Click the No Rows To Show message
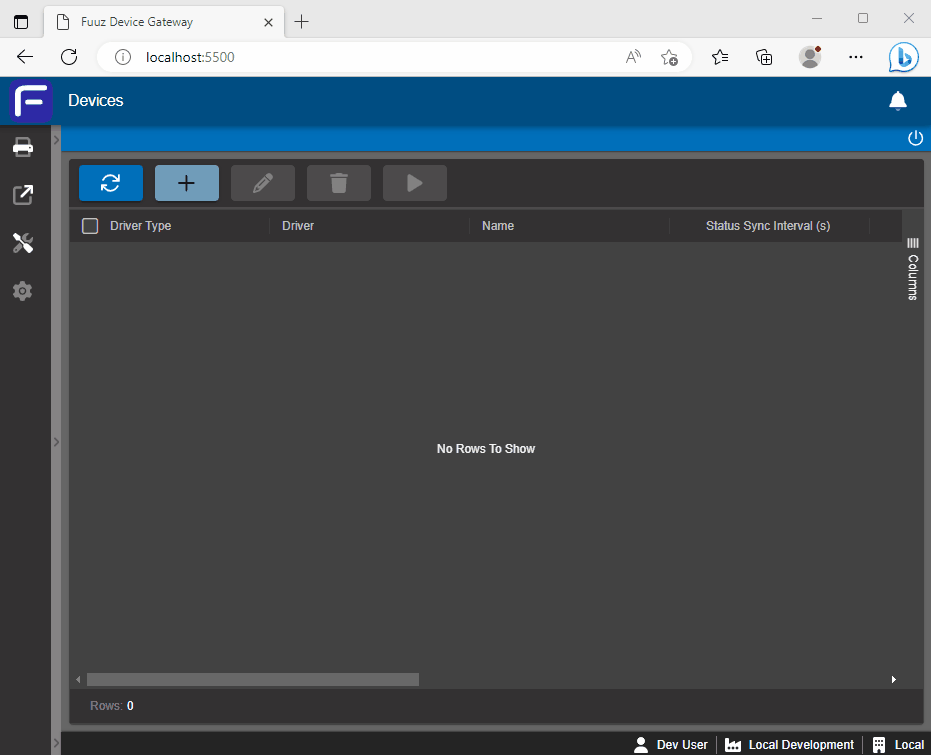This screenshot has width=931, height=755. [x=486, y=449]
